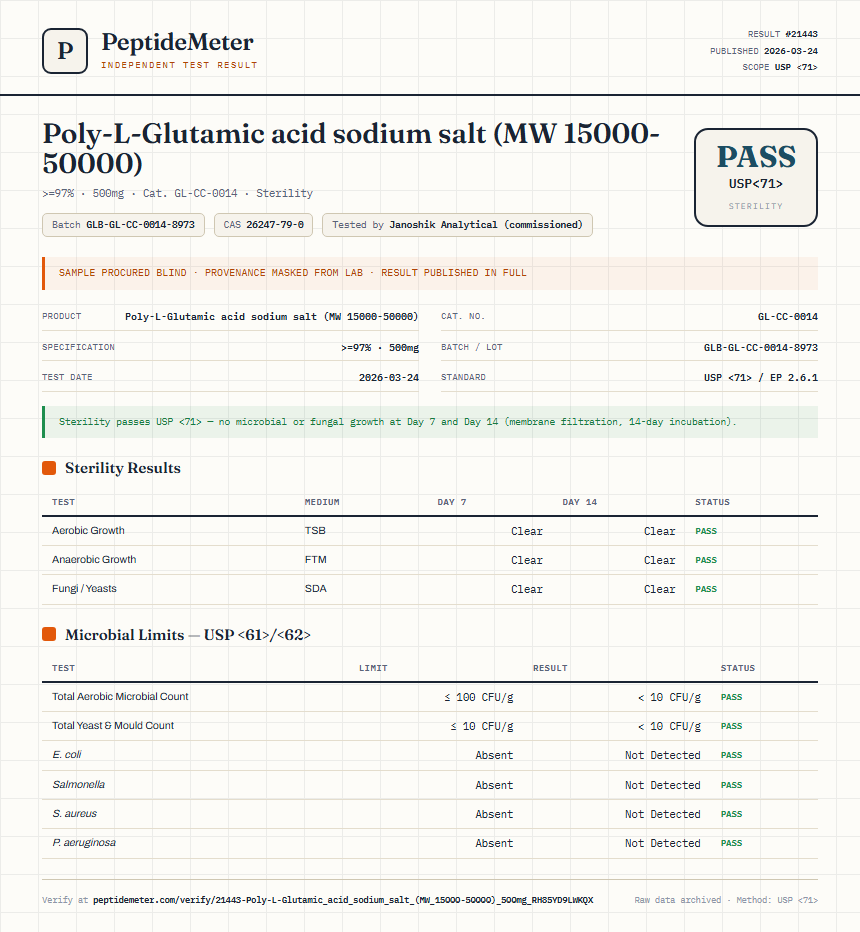Click the P. aeruginosa row label
This screenshot has height=932, width=860.
(x=84, y=843)
